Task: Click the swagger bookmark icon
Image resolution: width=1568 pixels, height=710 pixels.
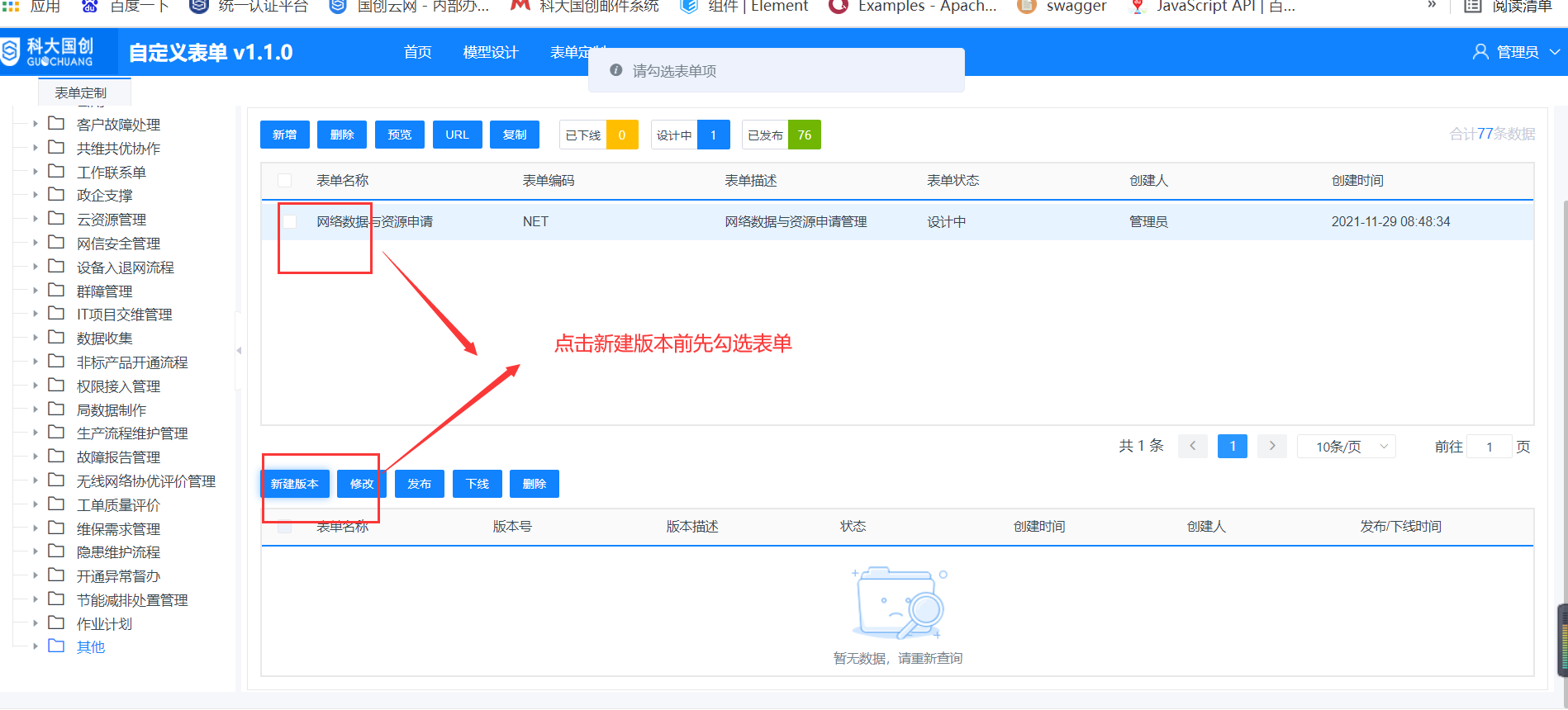Action: pyautogui.click(x=1027, y=7)
